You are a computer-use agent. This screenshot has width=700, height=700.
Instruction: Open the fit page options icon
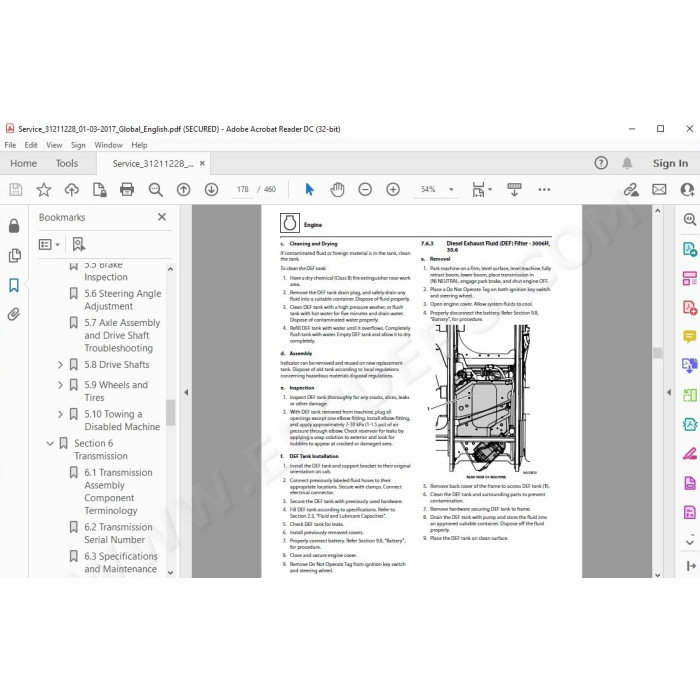coord(482,190)
